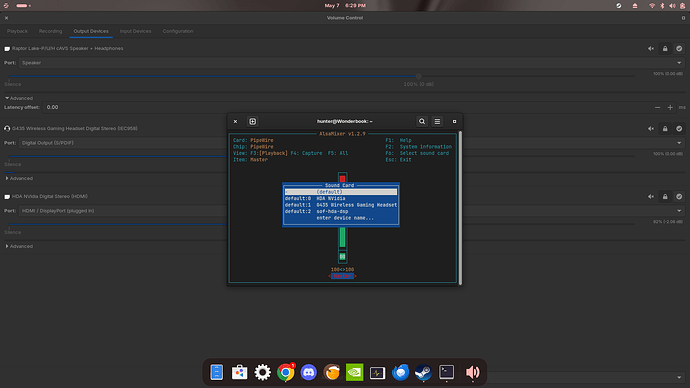690x388 pixels.
Task: Click the Master channel label in AlsaMixer
Action: pyautogui.click(x=342, y=276)
